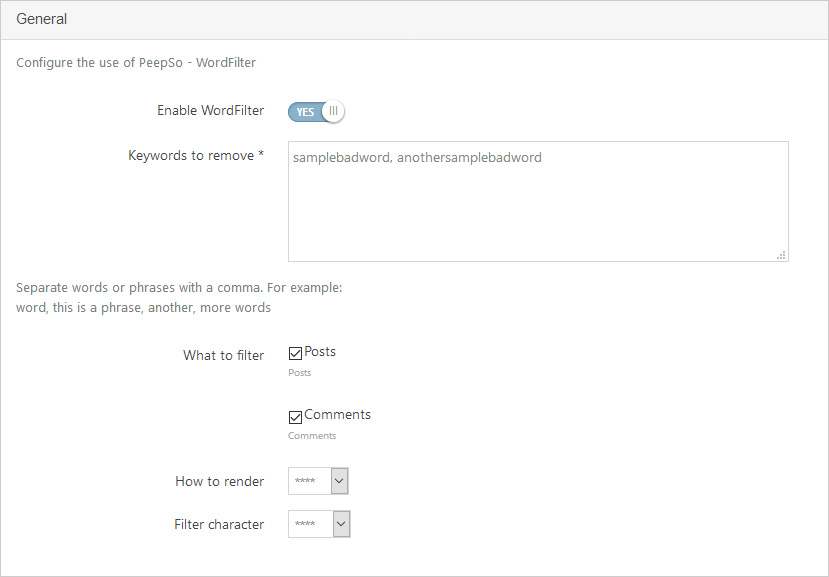Click the Keywords to remove label
Screen dimensions: 829x577
[x=196, y=155]
